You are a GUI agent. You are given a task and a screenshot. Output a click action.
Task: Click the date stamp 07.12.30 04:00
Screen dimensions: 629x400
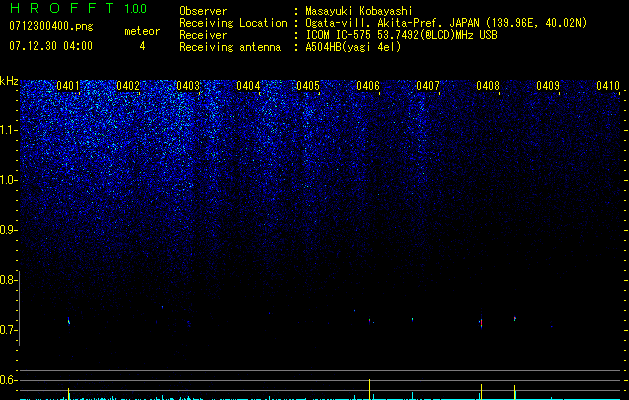point(51,46)
